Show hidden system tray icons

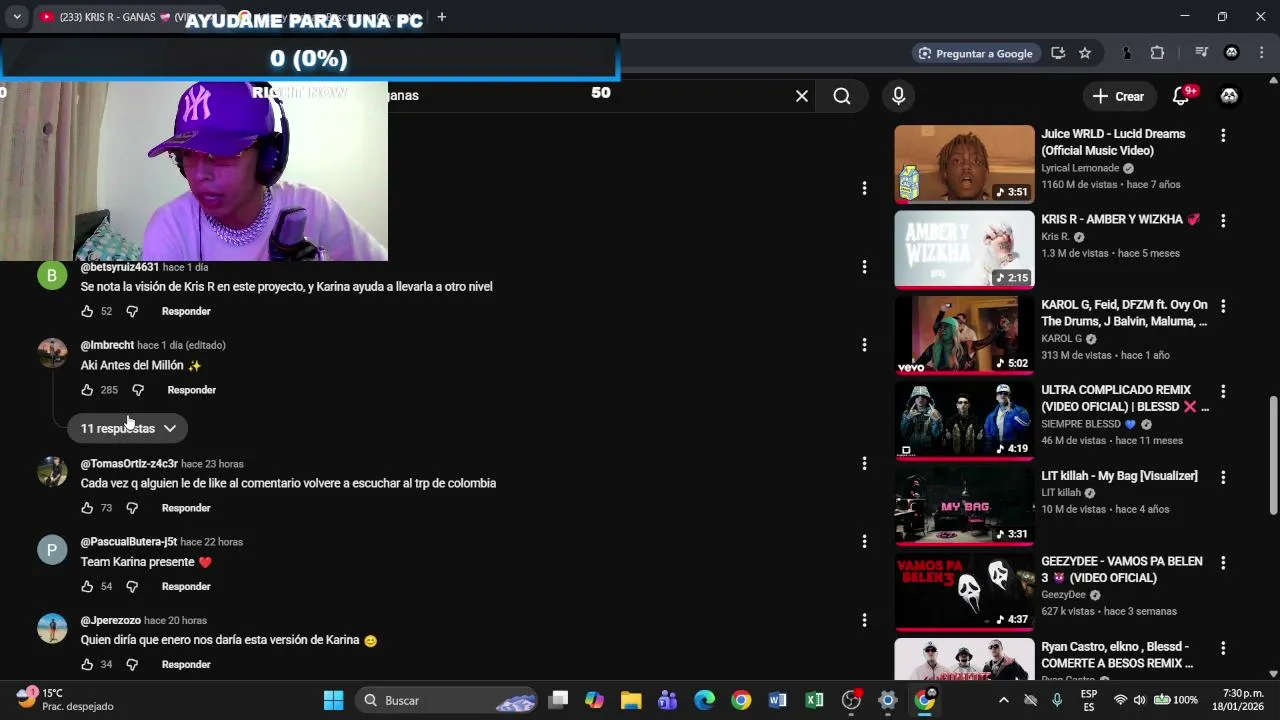[1004, 700]
